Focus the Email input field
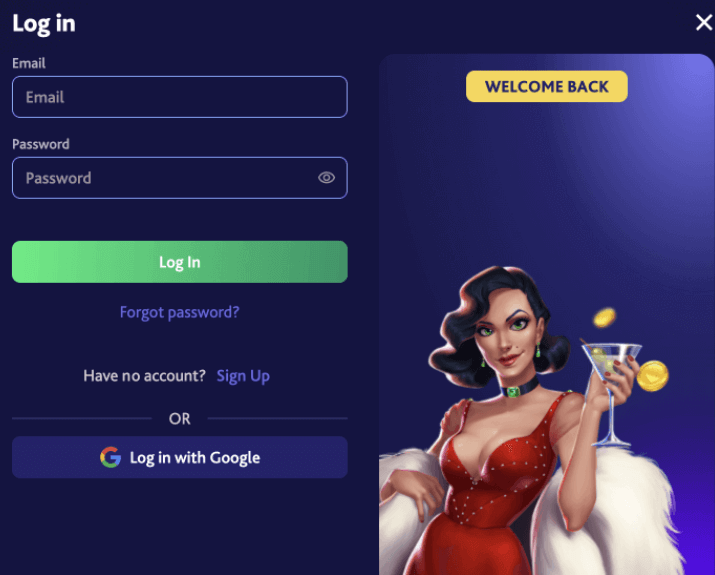The image size is (715, 575). click(x=180, y=97)
